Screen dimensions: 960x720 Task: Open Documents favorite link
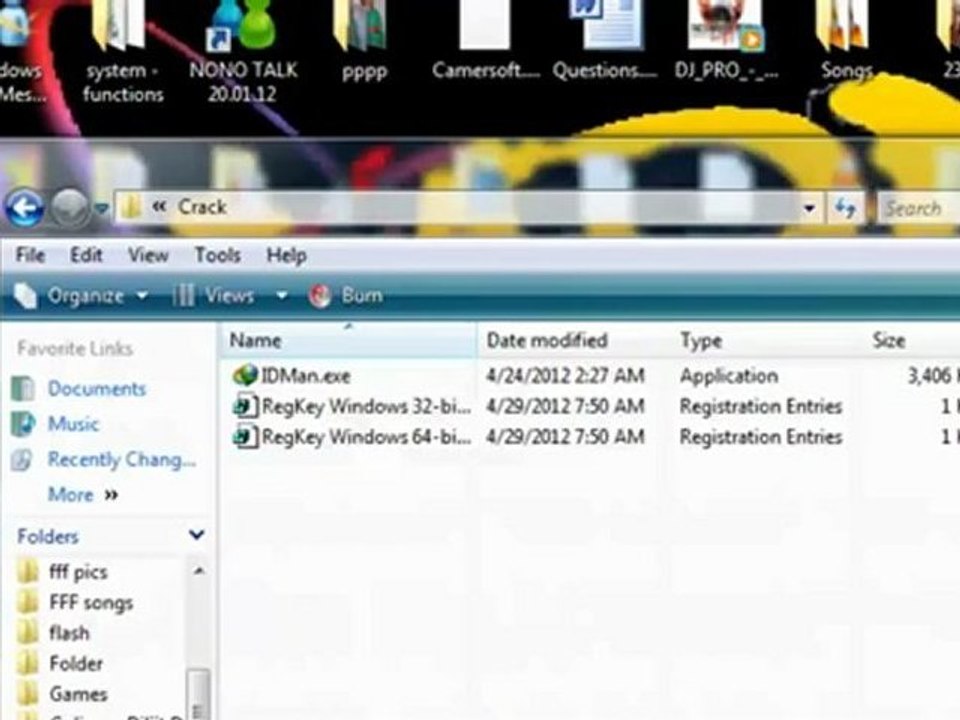pos(97,389)
